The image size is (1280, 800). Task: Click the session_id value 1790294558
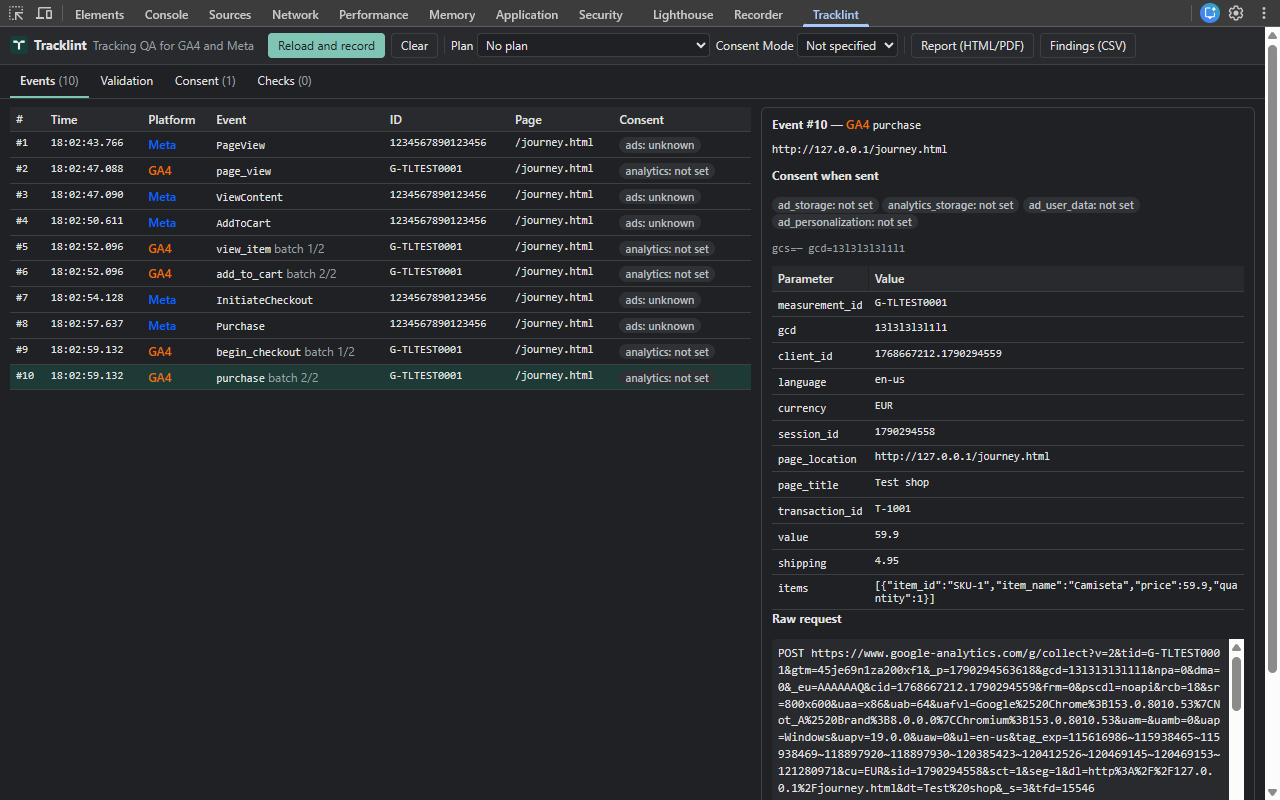905,432
